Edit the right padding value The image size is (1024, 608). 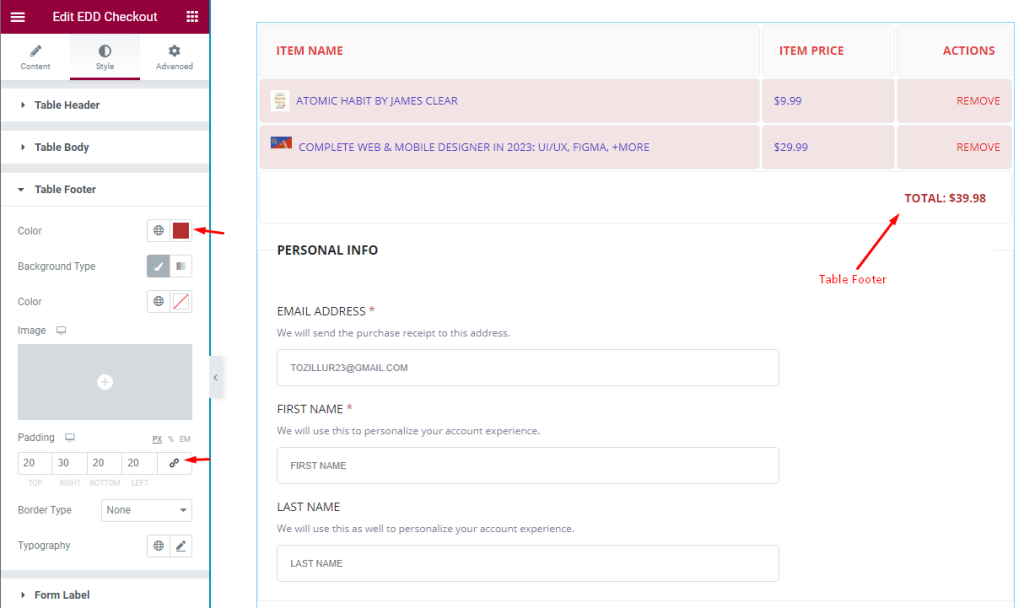point(69,463)
